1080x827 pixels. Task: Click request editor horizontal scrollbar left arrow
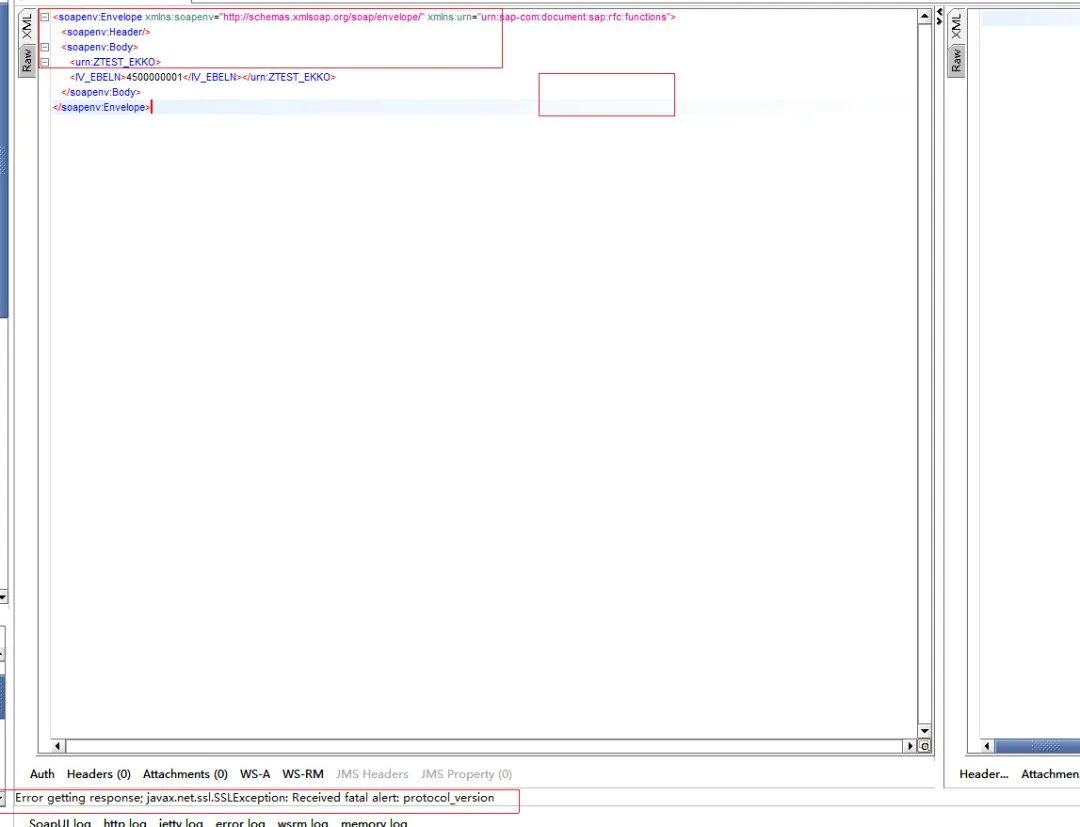(58, 746)
